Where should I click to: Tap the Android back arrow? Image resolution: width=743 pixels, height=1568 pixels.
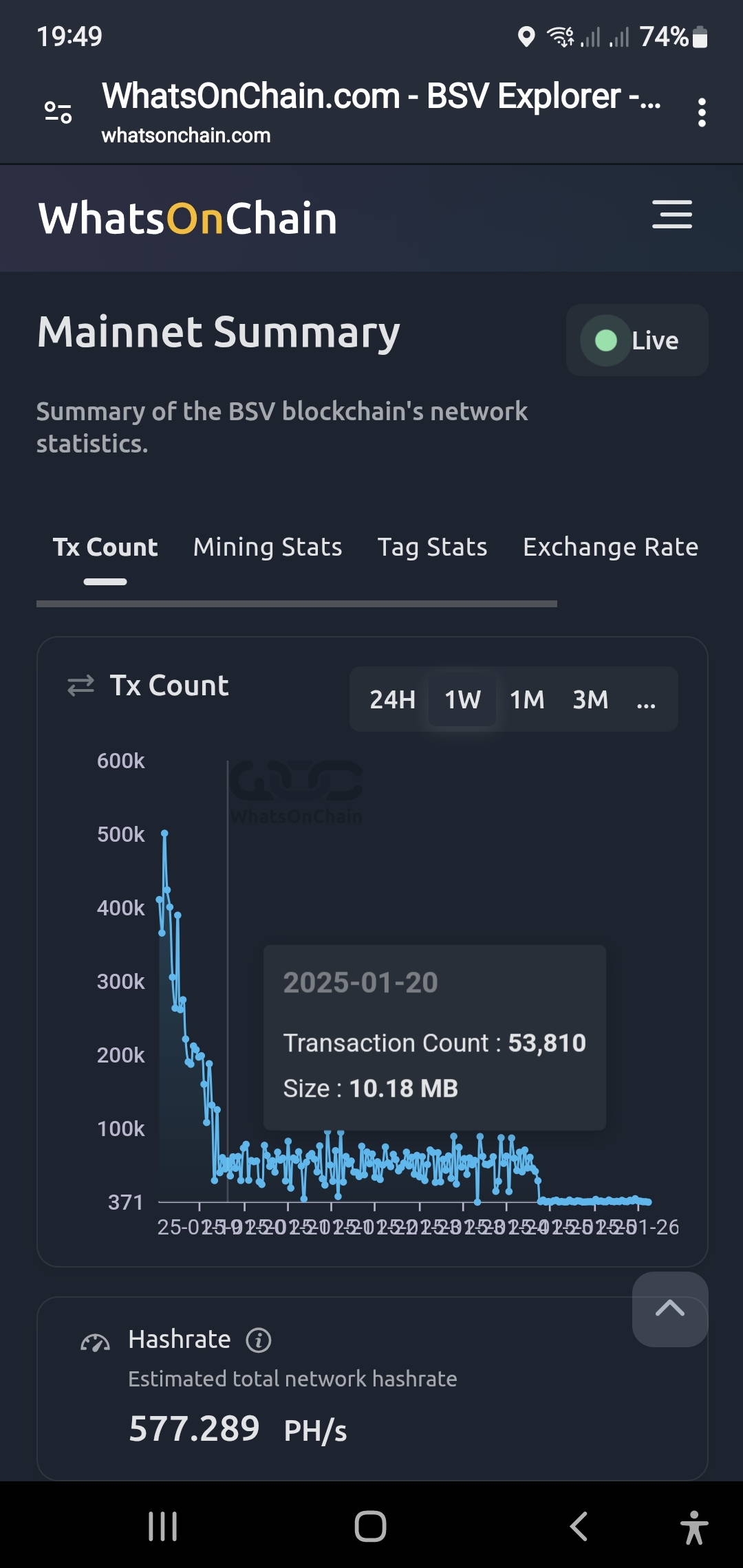pos(579,1527)
